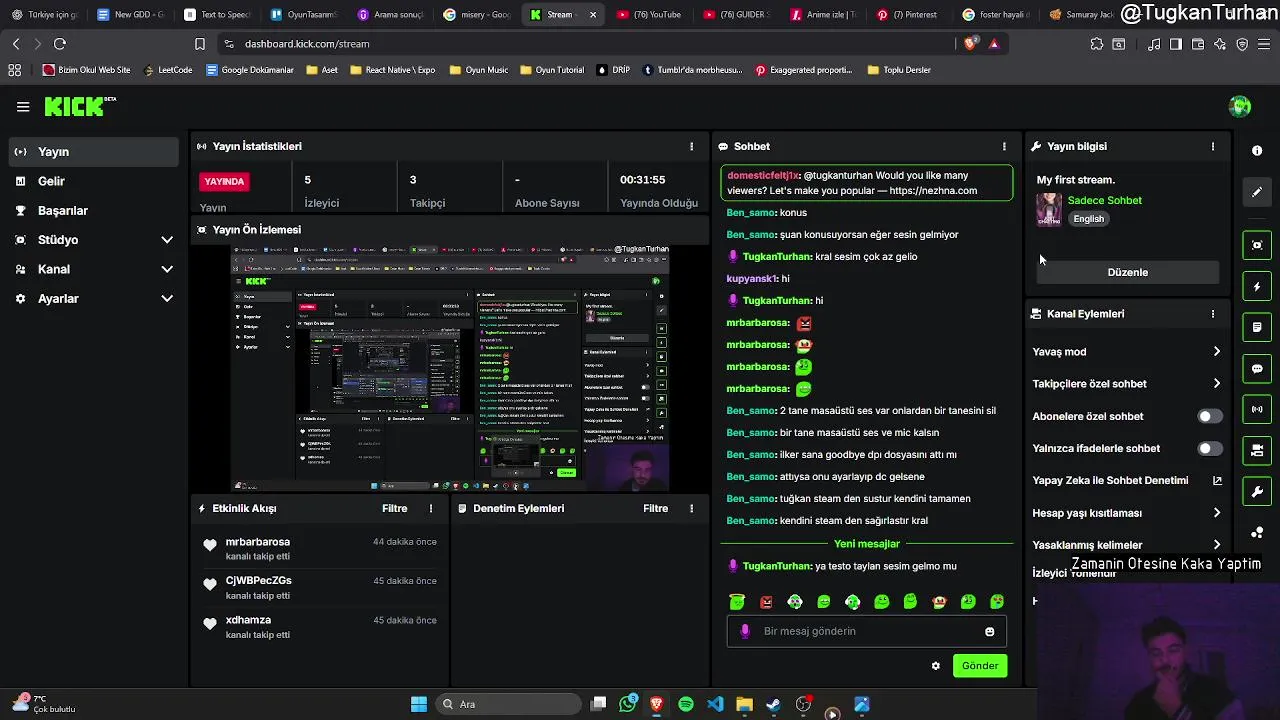Switch to the Pinterest browser tab
The image size is (1280, 720).
pos(908,15)
